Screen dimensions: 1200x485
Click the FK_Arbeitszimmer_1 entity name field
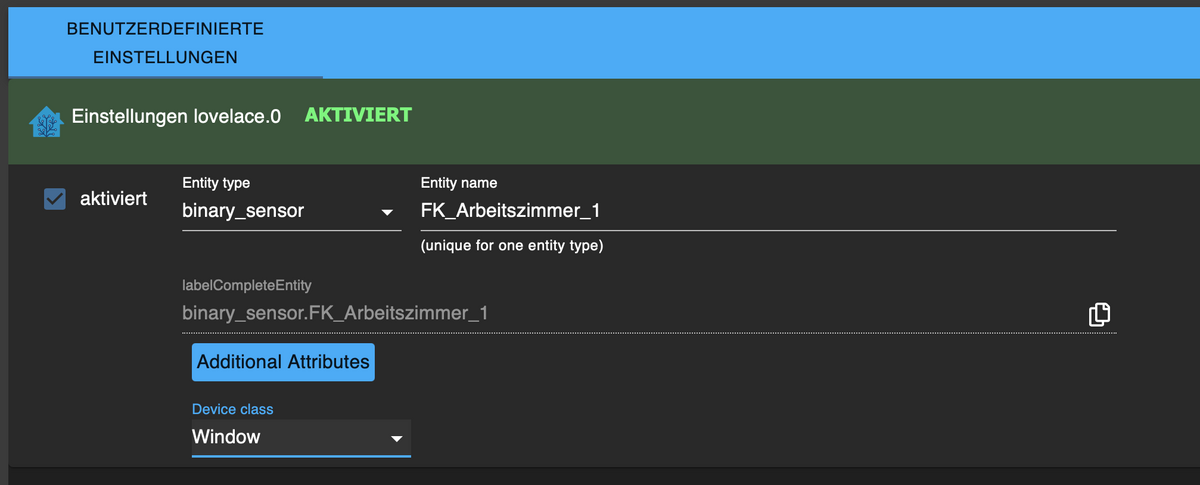[x=767, y=211]
